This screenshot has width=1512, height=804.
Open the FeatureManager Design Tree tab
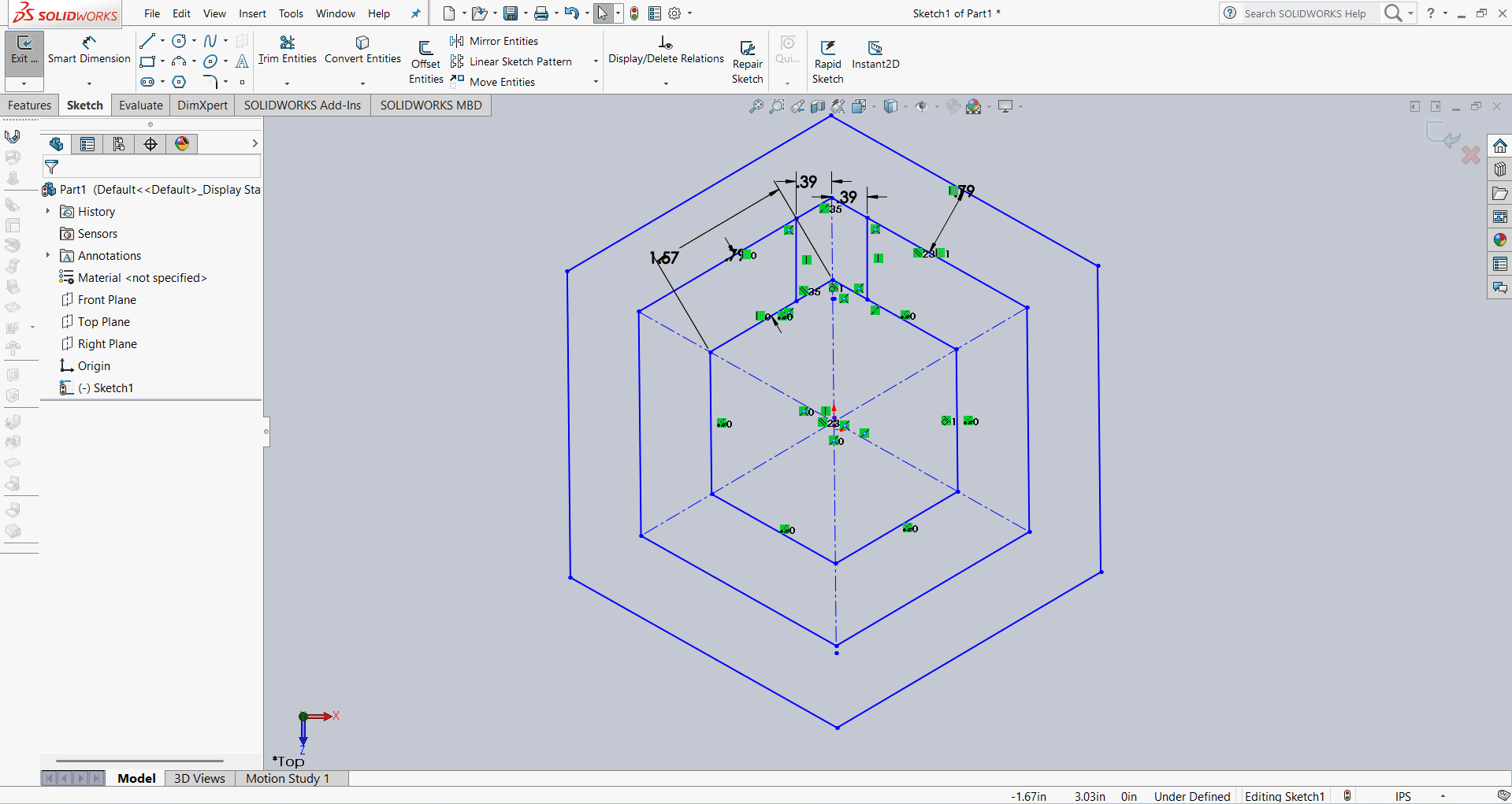coord(56,143)
